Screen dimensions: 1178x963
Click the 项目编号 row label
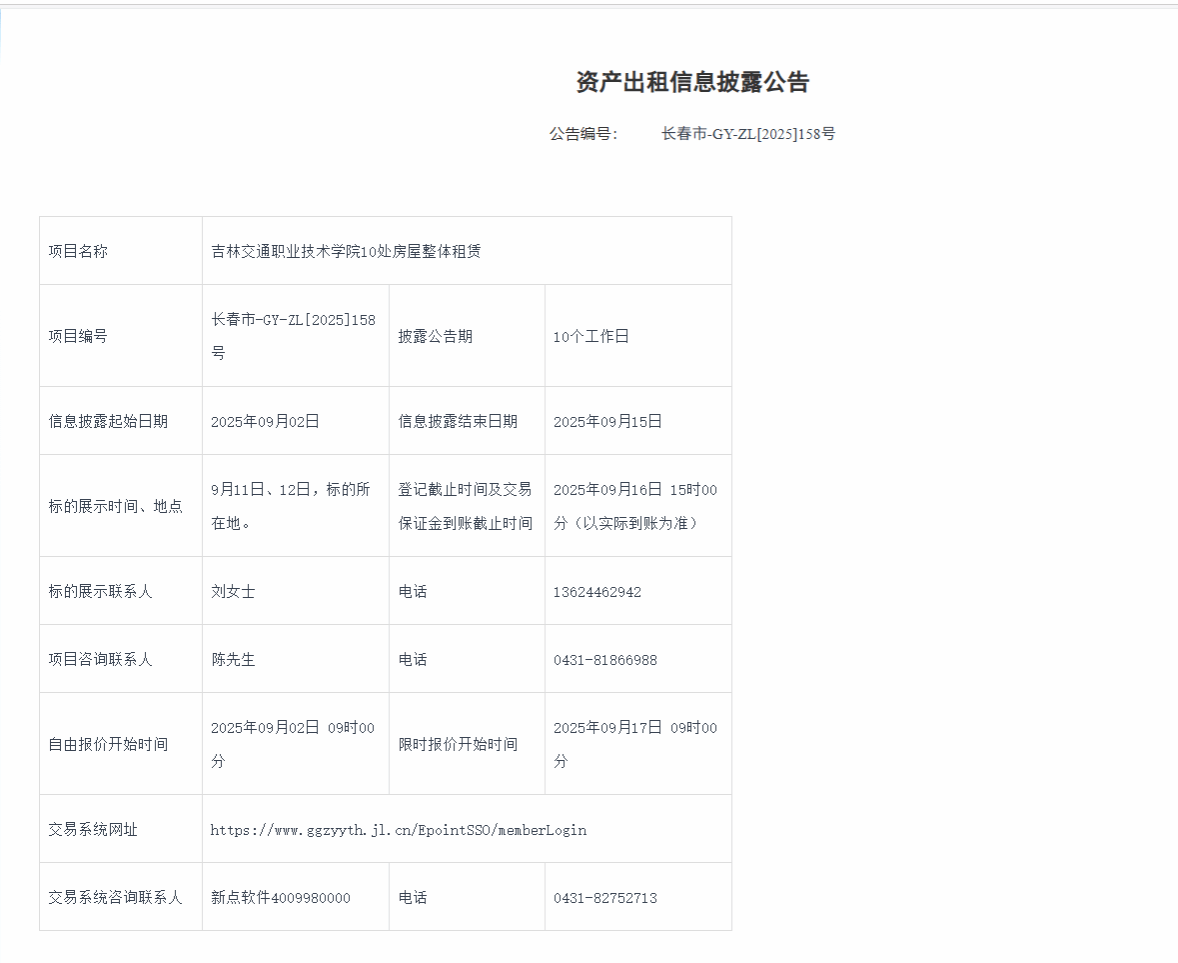point(78,337)
